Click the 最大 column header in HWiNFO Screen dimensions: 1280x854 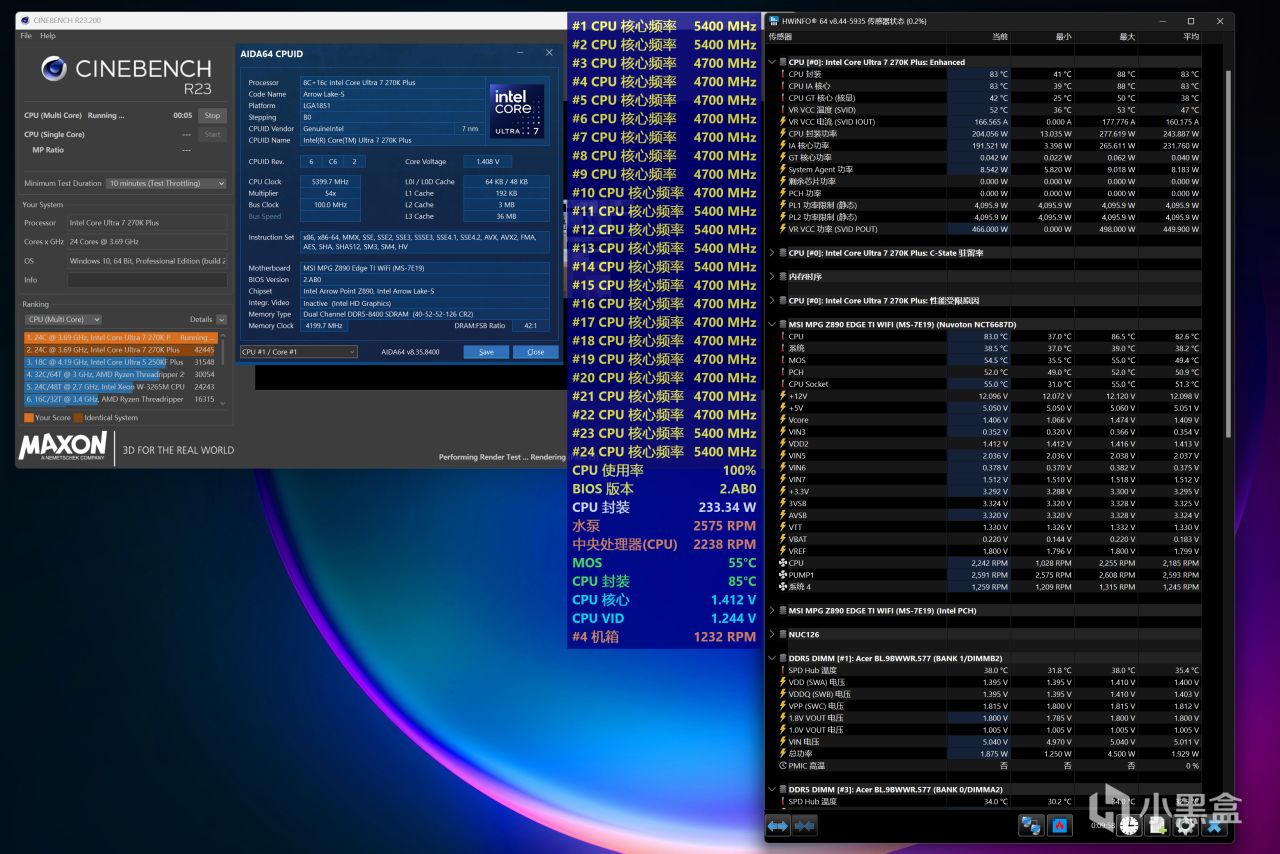point(1127,37)
